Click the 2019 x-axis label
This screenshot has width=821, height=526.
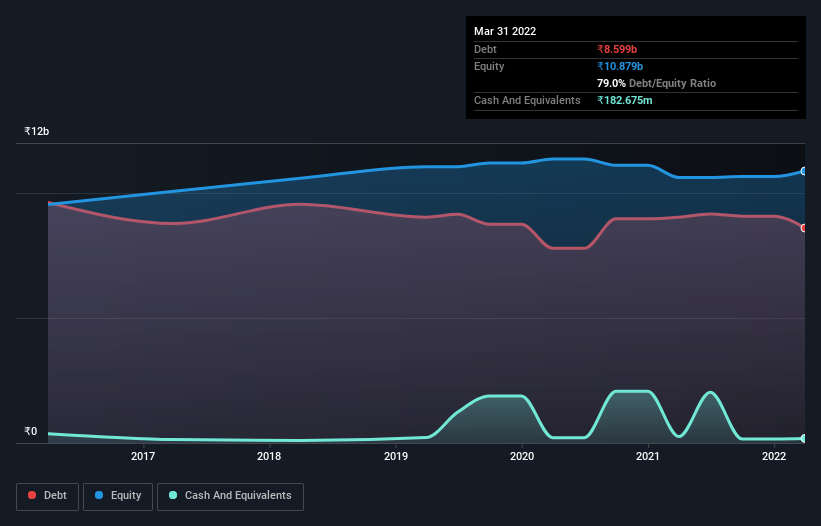[x=396, y=456]
